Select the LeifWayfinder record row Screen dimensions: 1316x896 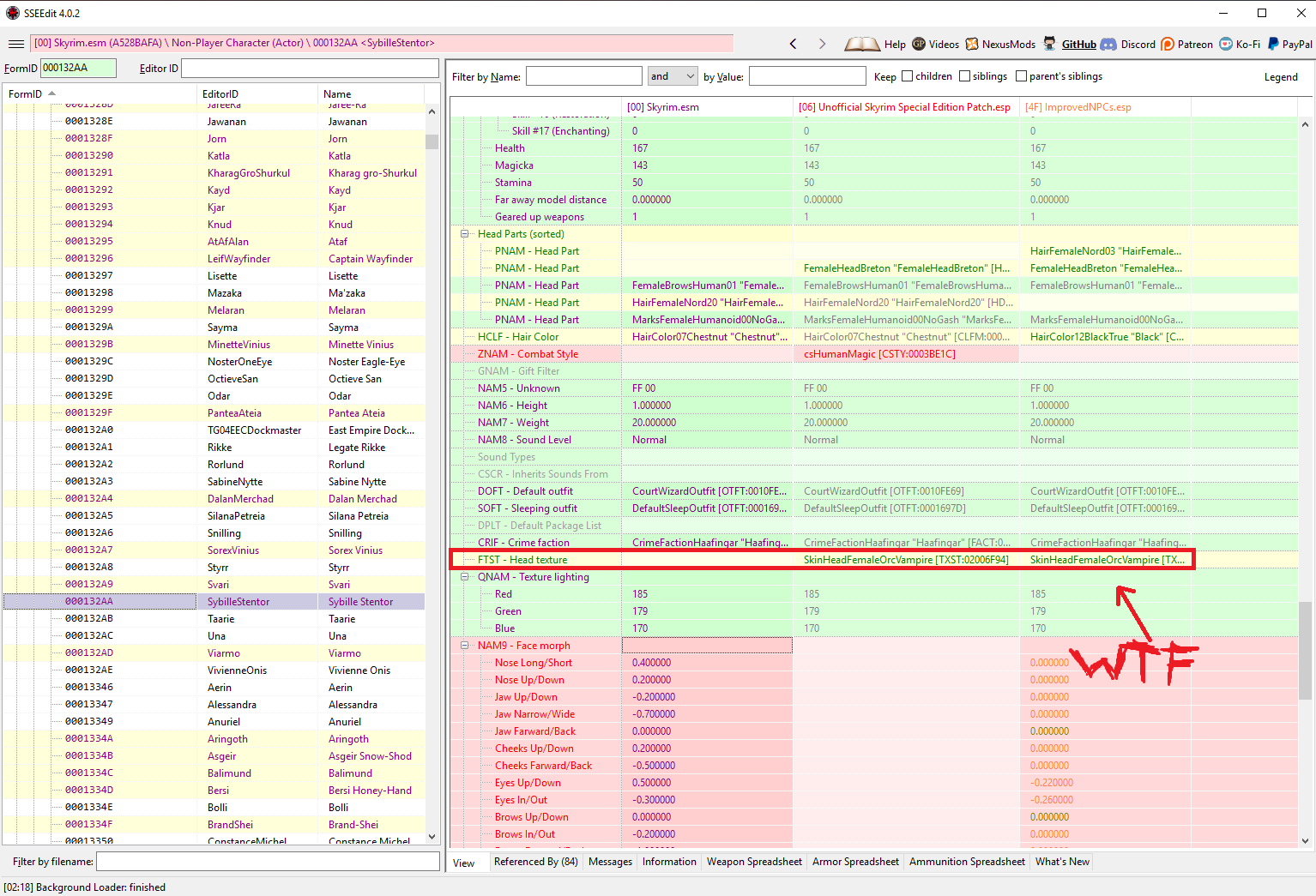click(214, 259)
